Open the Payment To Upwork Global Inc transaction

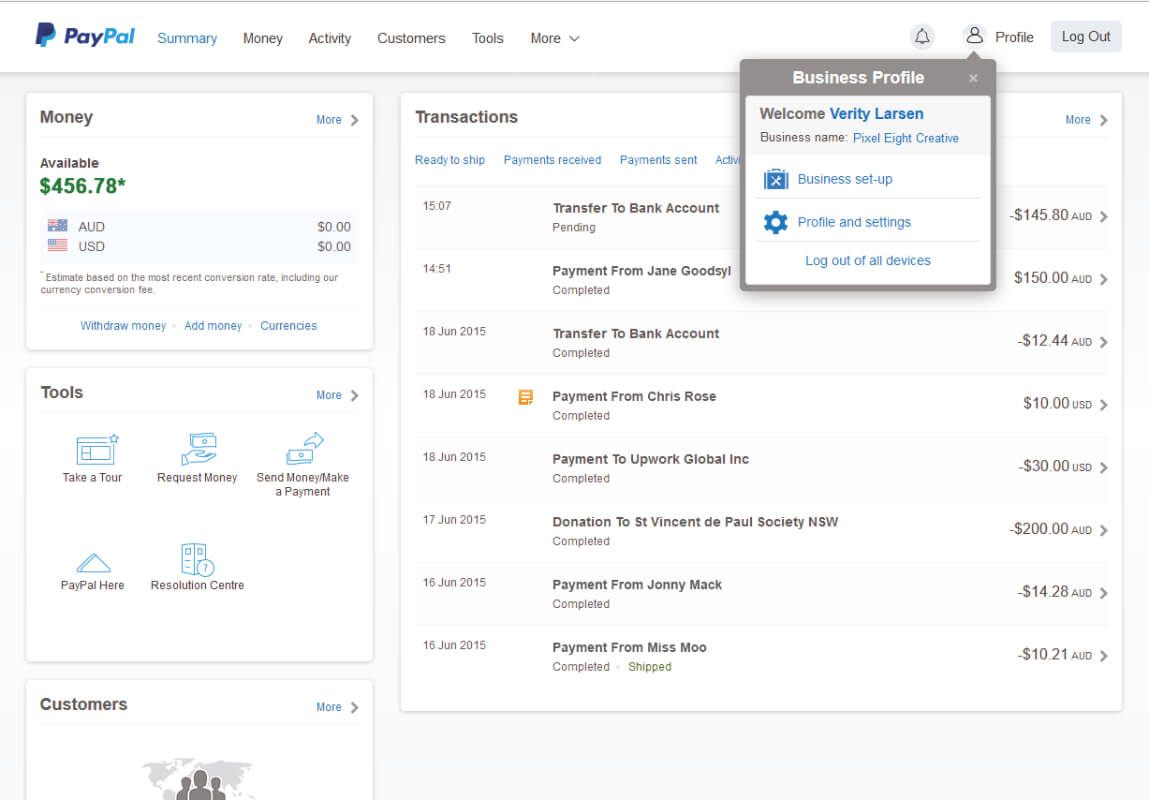[x=651, y=459]
